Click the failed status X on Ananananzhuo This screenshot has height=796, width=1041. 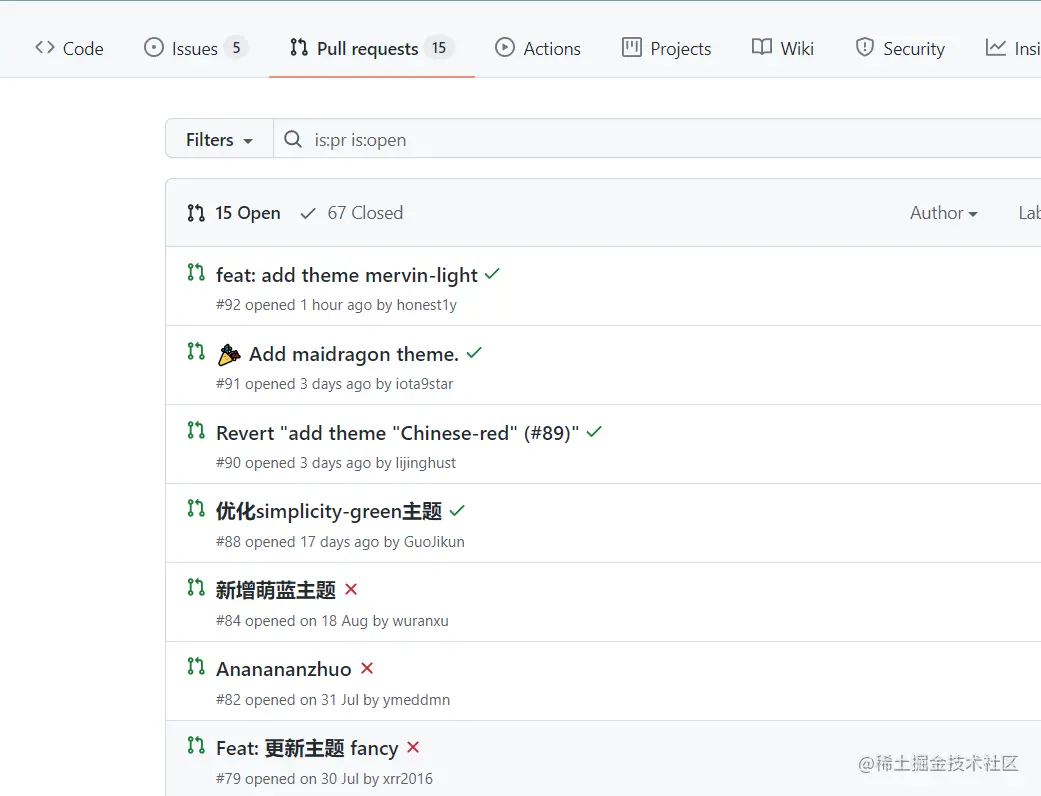(367, 668)
